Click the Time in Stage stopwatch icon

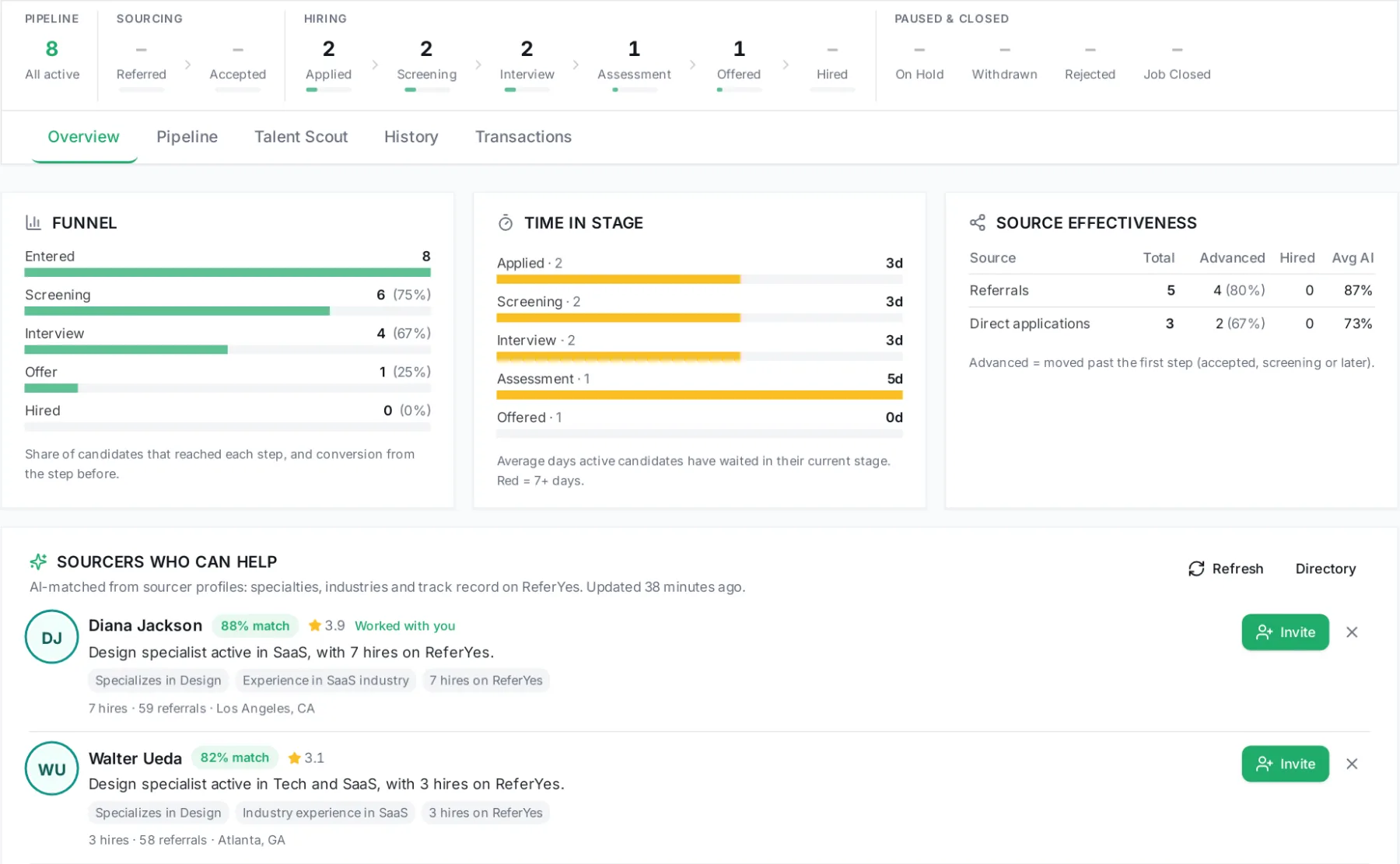click(x=506, y=223)
